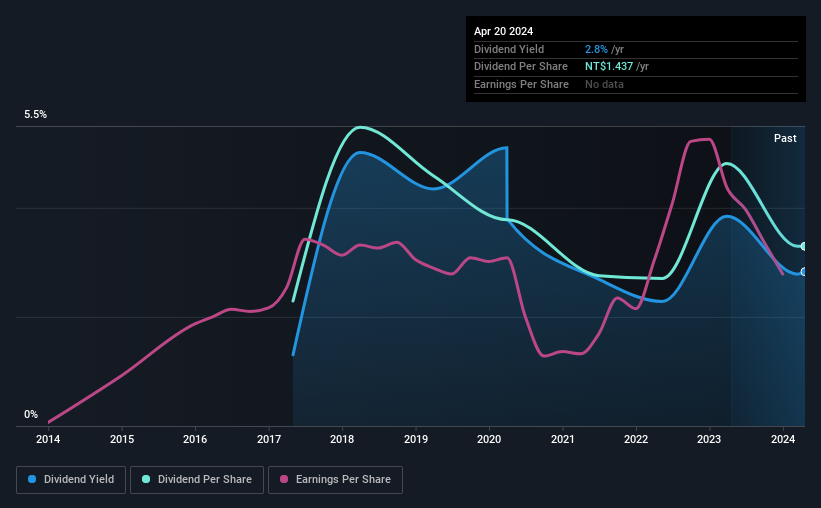The image size is (821, 508).
Task: Select the 2024 label on the x-axis
Action: pos(783,439)
